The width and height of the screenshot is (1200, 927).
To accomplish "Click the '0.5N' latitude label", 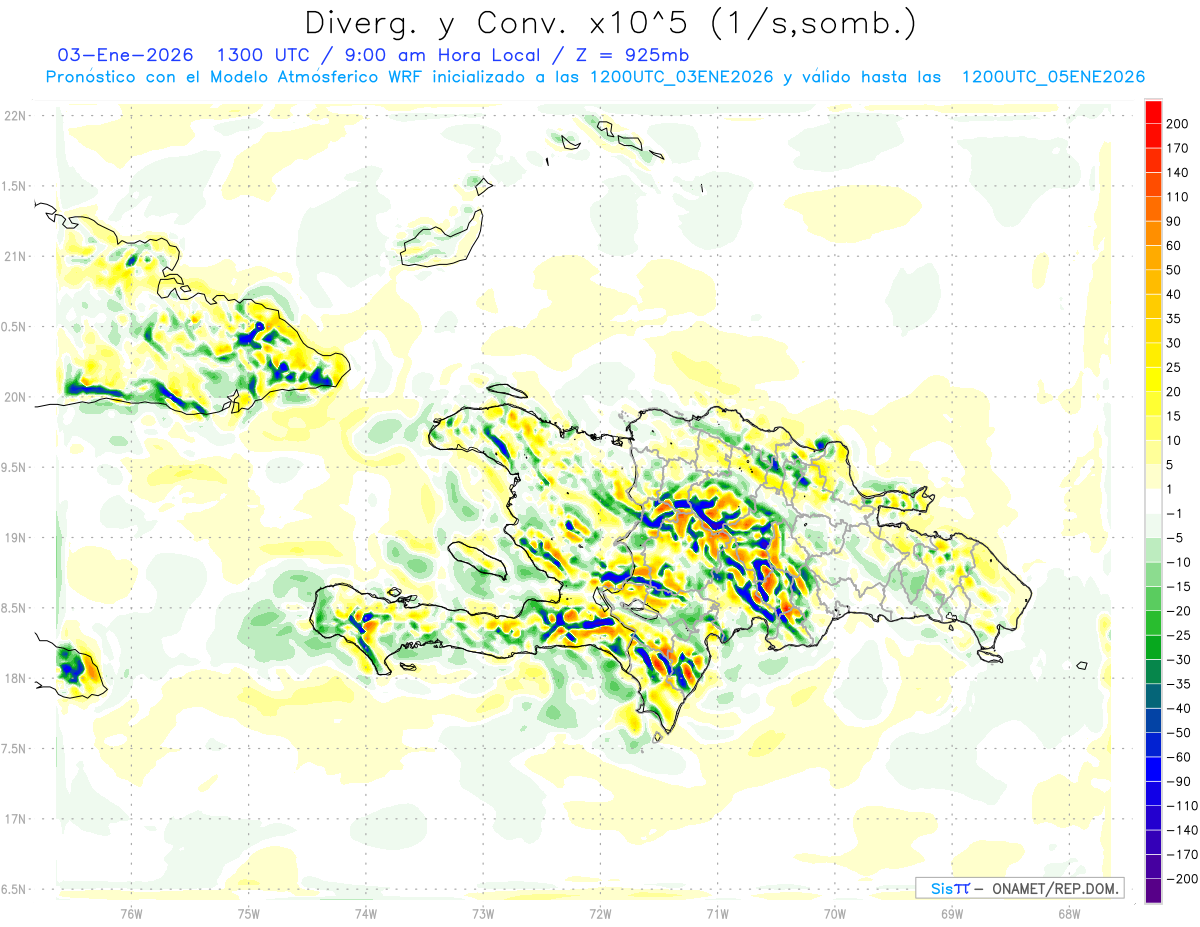I will (15, 327).
